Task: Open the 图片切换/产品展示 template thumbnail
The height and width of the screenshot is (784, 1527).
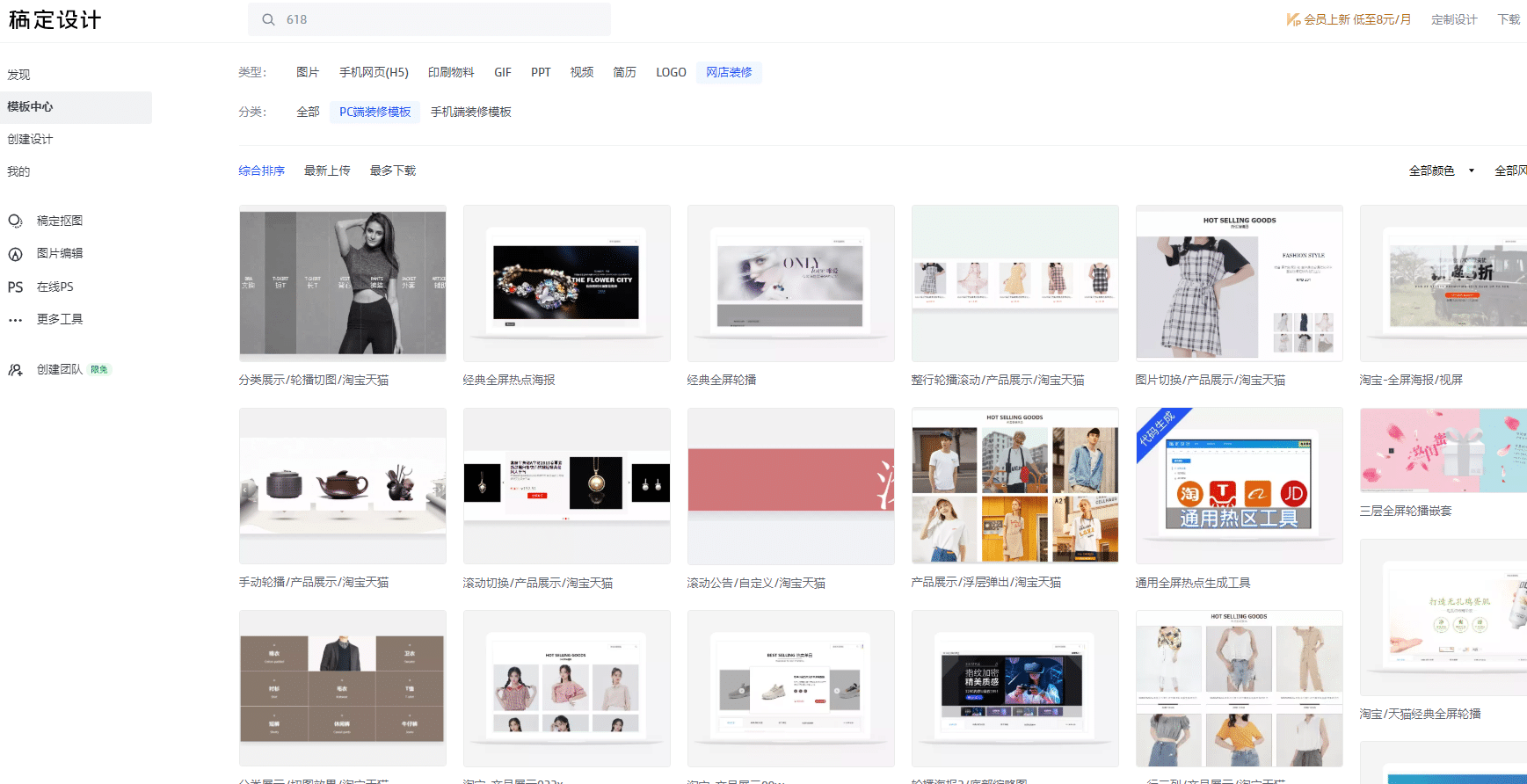Action: 1240,283
